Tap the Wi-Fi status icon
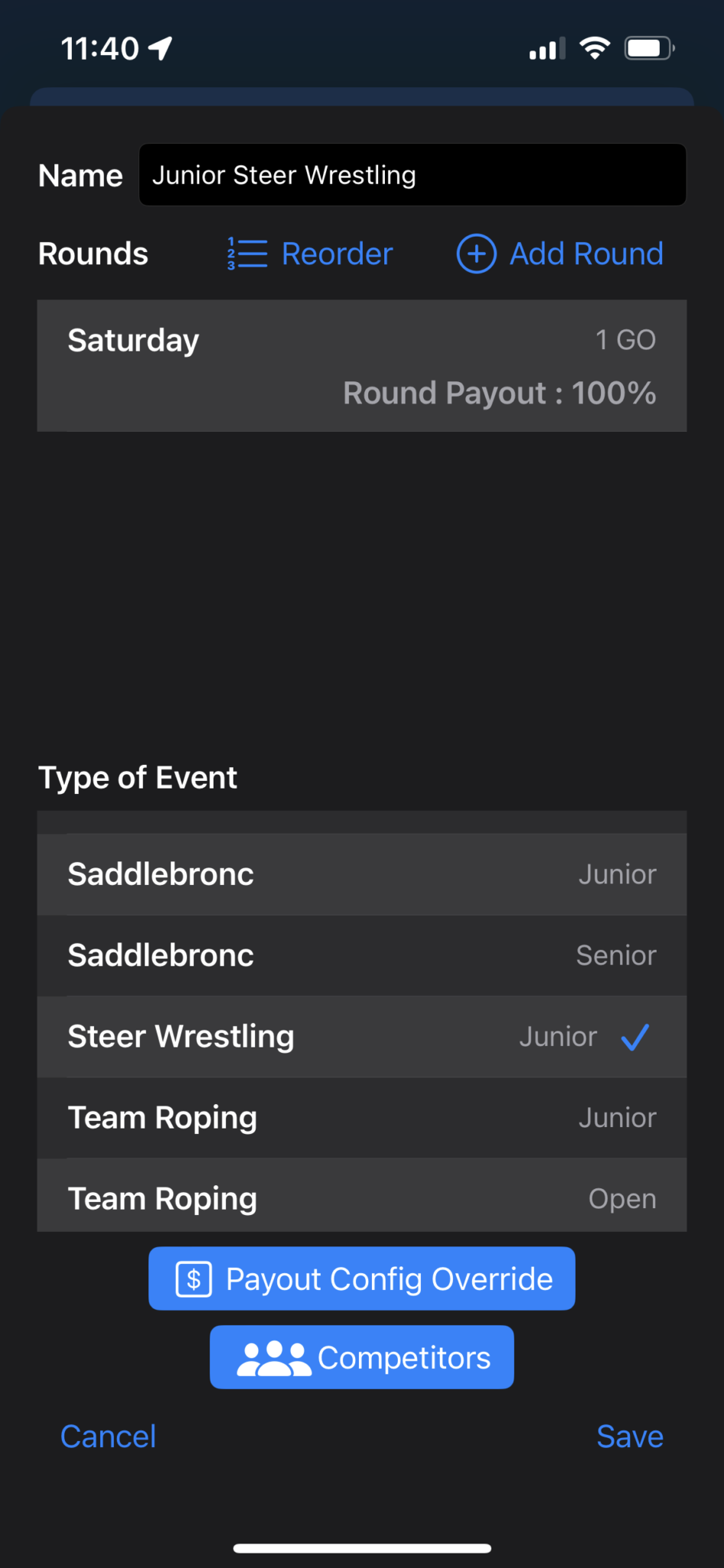 coord(595,48)
